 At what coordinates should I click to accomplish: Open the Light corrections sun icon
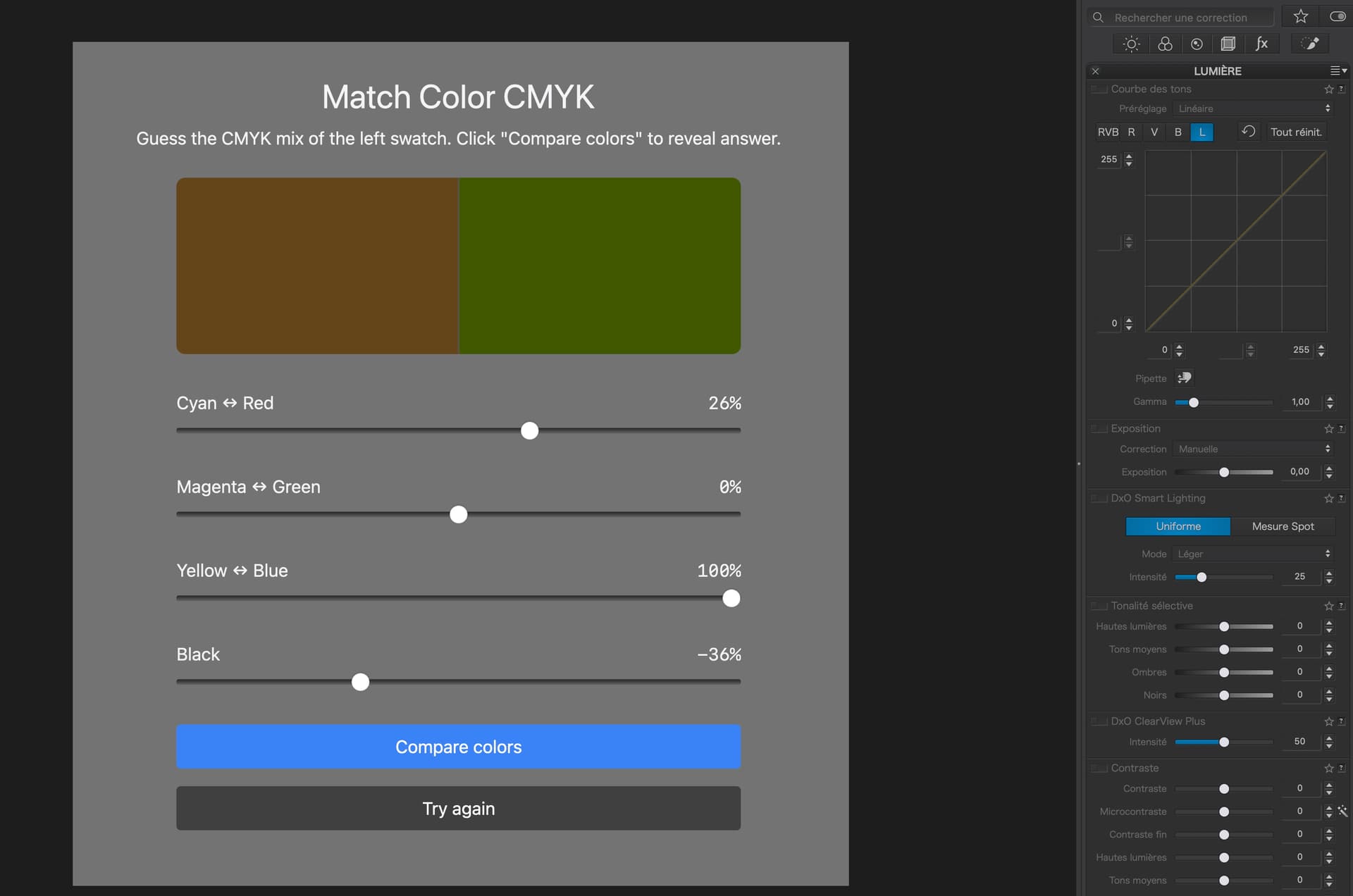tap(1131, 44)
